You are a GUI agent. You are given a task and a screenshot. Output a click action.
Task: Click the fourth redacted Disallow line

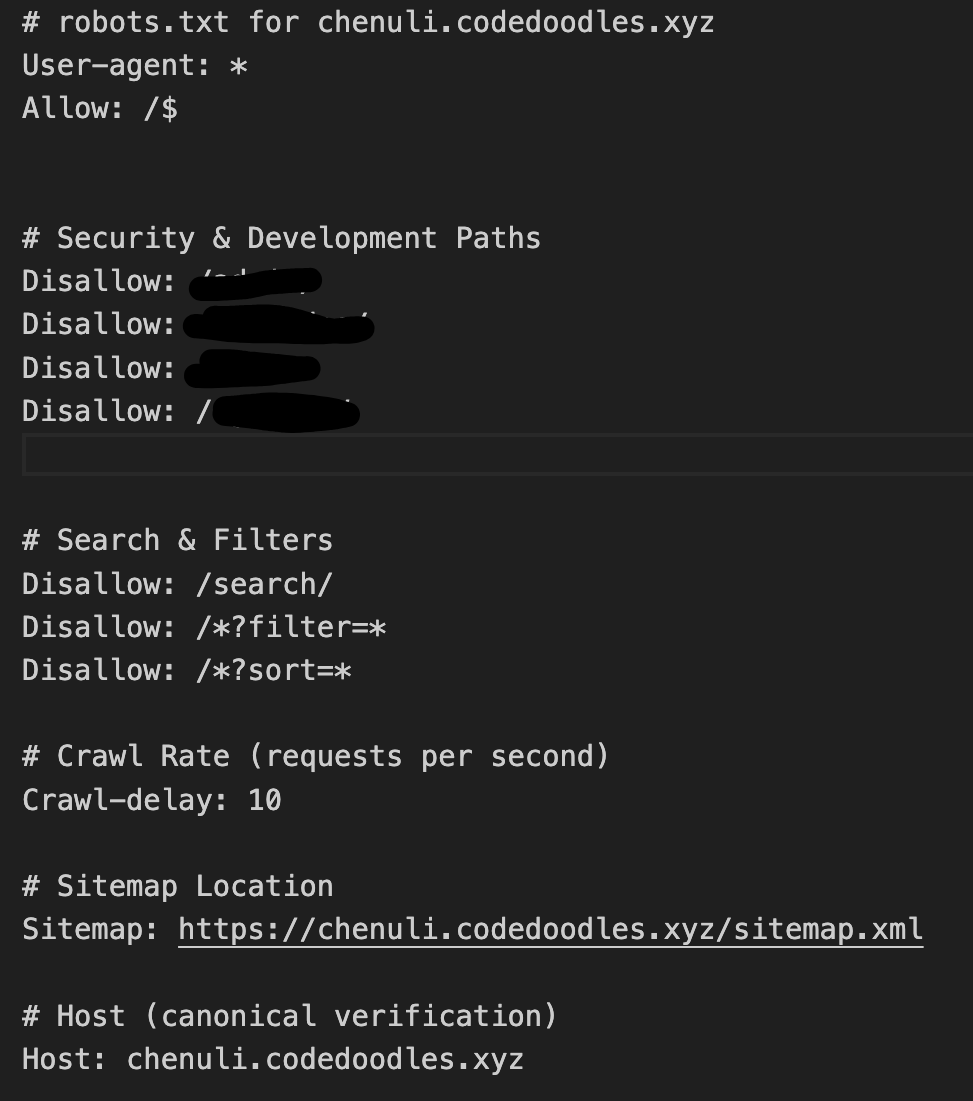pos(190,411)
